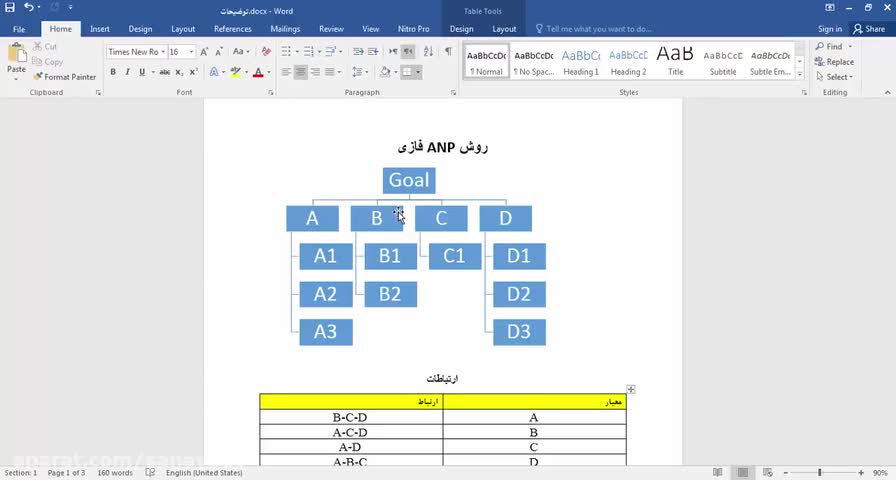Screen dimensions: 896x480
Task: Click the Save icon in the title bar
Action: coord(10,7)
